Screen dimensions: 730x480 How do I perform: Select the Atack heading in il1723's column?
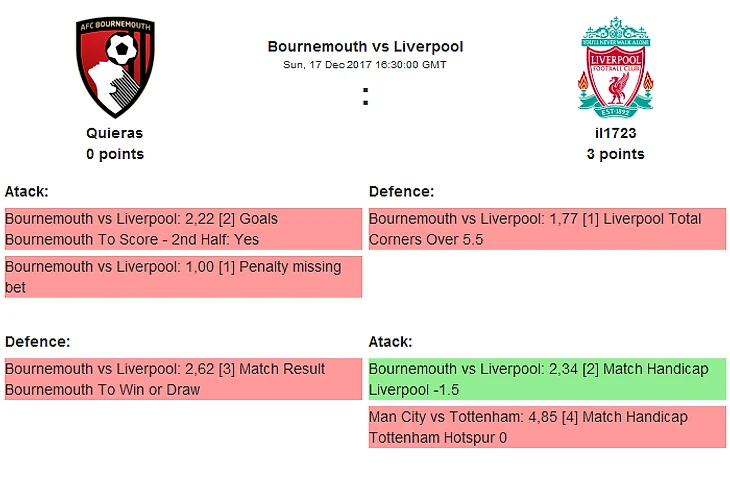391,341
